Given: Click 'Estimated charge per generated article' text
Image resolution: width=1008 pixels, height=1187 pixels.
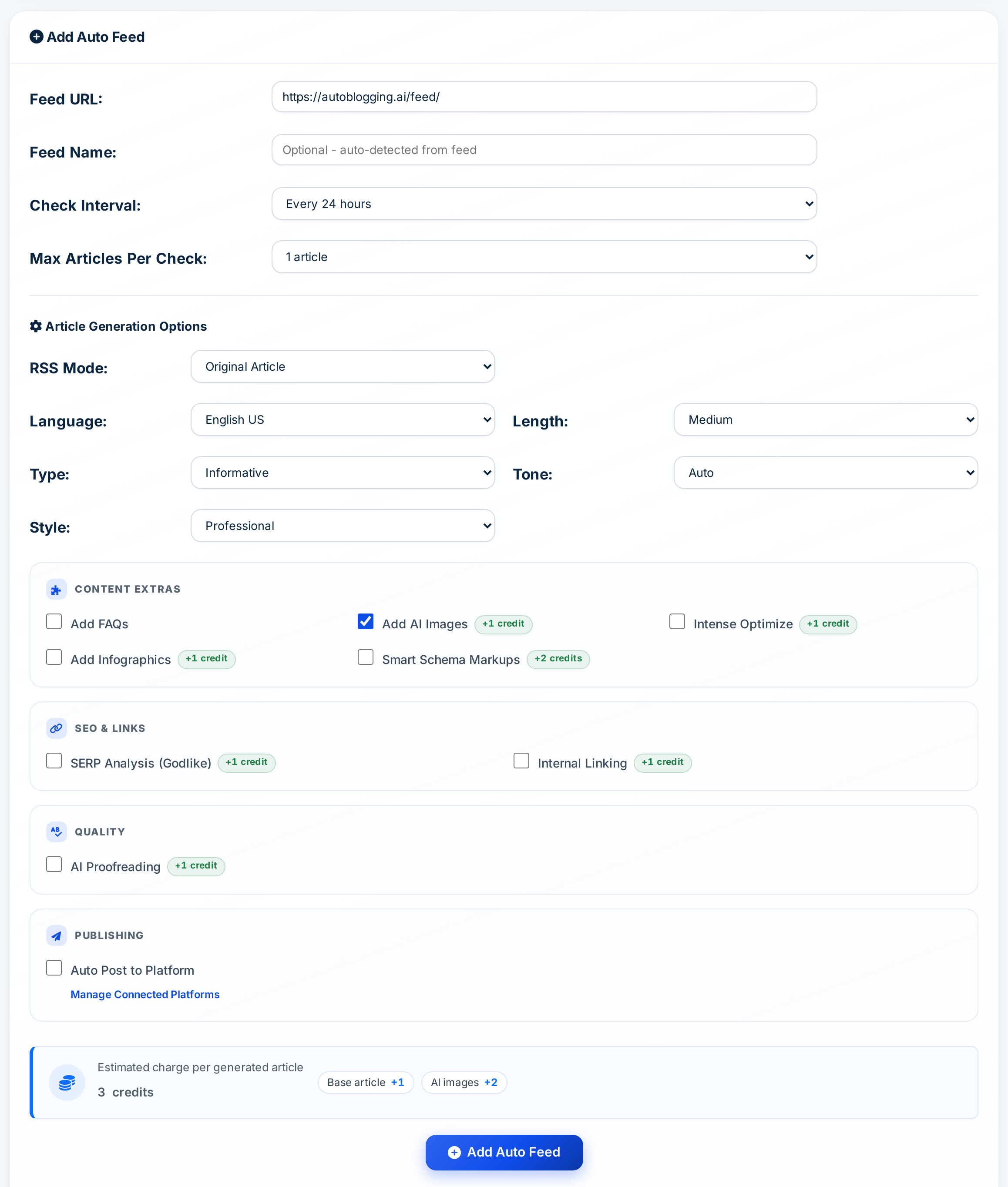Looking at the screenshot, I should (x=200, y=1067).
